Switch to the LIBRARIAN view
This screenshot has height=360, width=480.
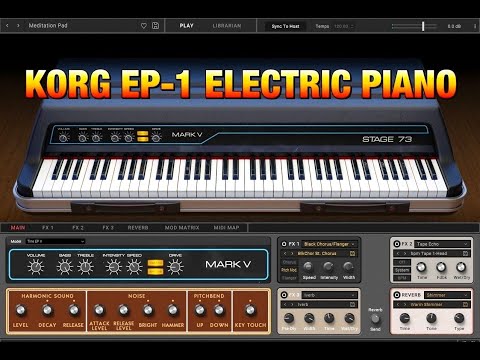(227, 26)
